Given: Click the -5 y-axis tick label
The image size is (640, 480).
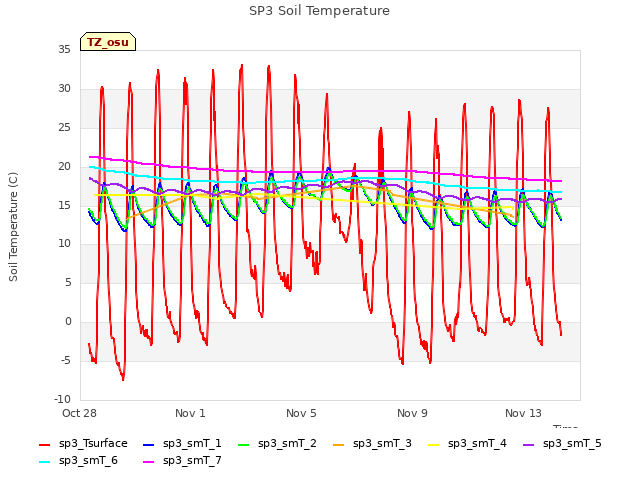Looking at the screenshot, I should (66, 360).
